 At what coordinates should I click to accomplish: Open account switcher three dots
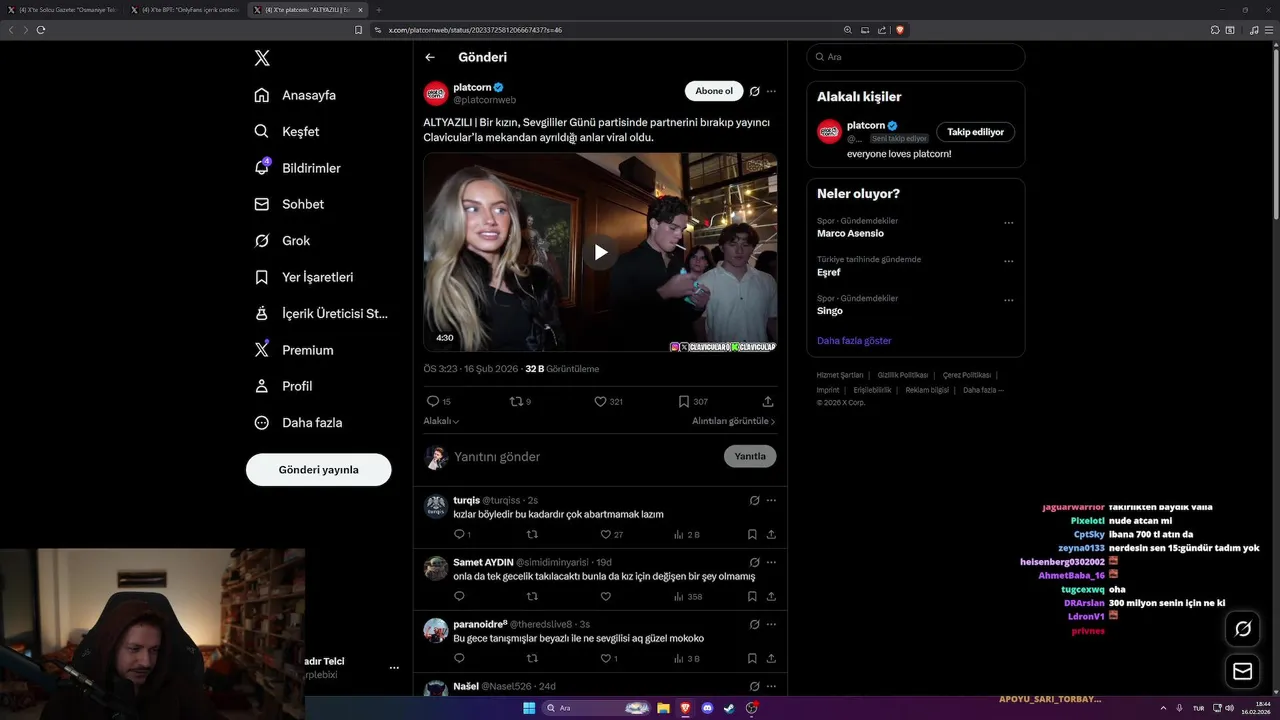[x=394, y=667]
